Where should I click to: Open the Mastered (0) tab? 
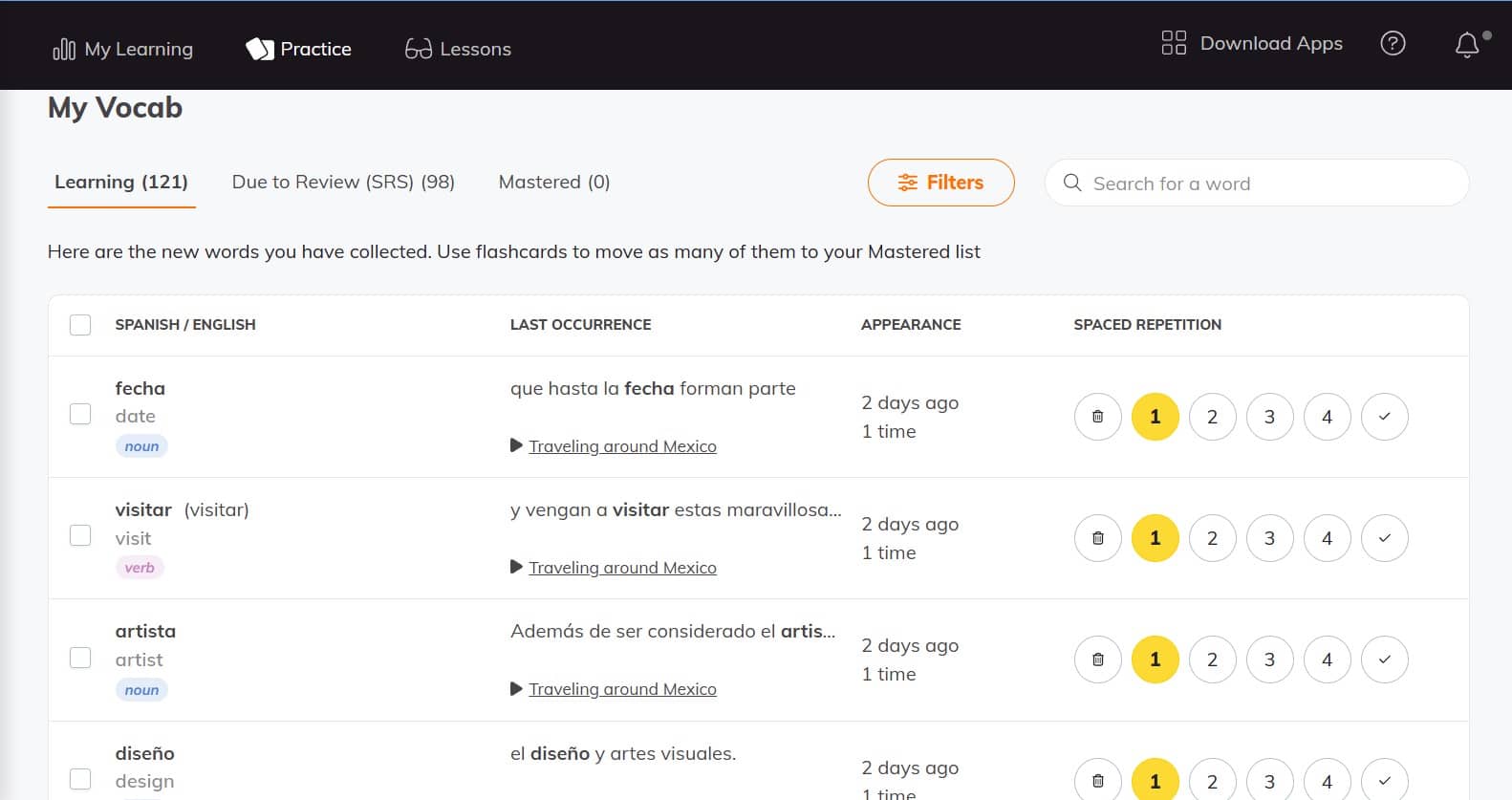tap(554, 182)
